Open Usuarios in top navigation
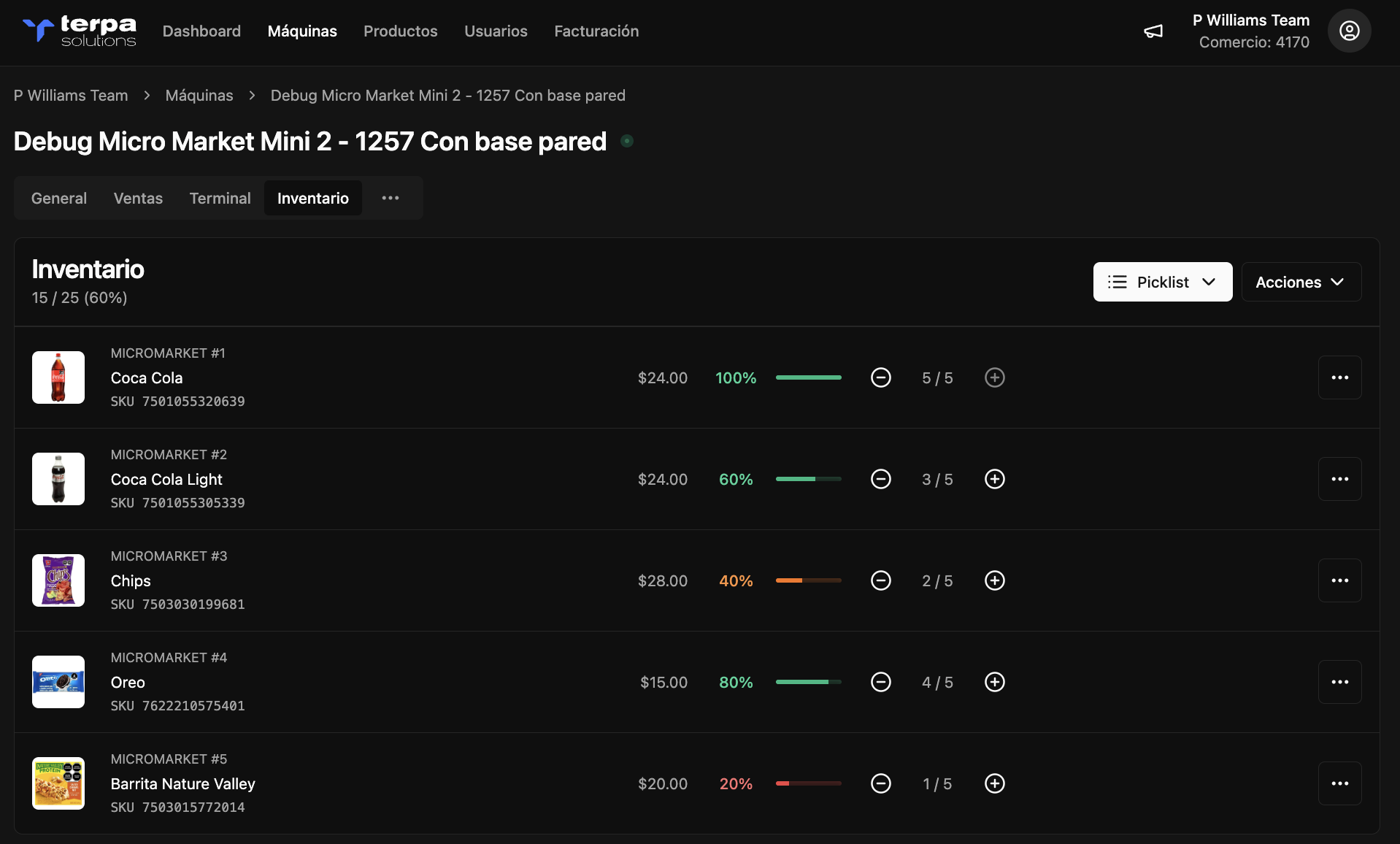This screenshot has height=844, width=1400. click(496, 31)
